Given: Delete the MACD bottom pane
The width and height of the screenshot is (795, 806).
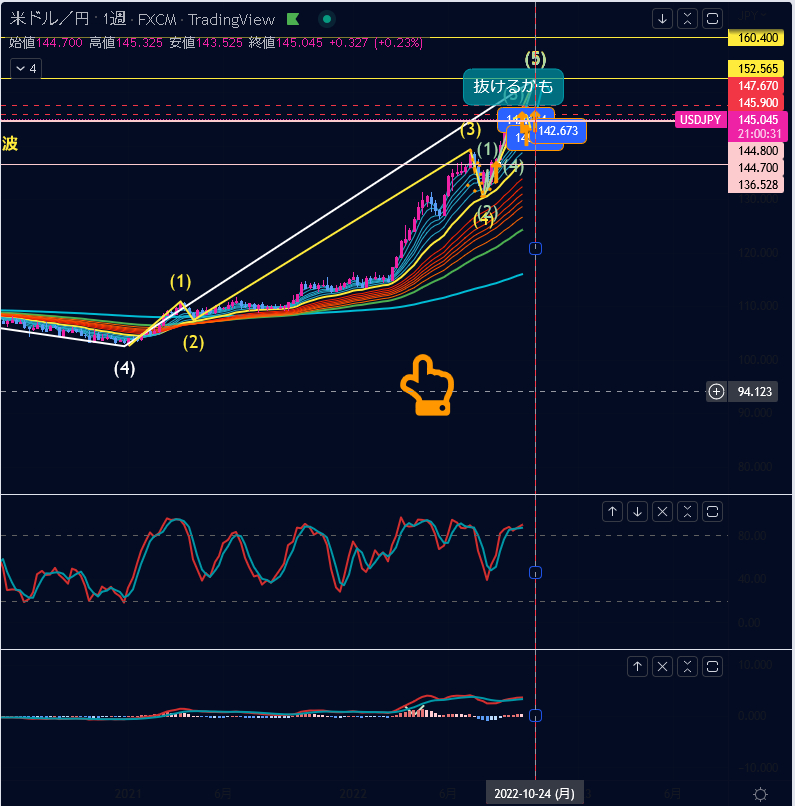Looking at the screenshot, I should tap(662, 666).
